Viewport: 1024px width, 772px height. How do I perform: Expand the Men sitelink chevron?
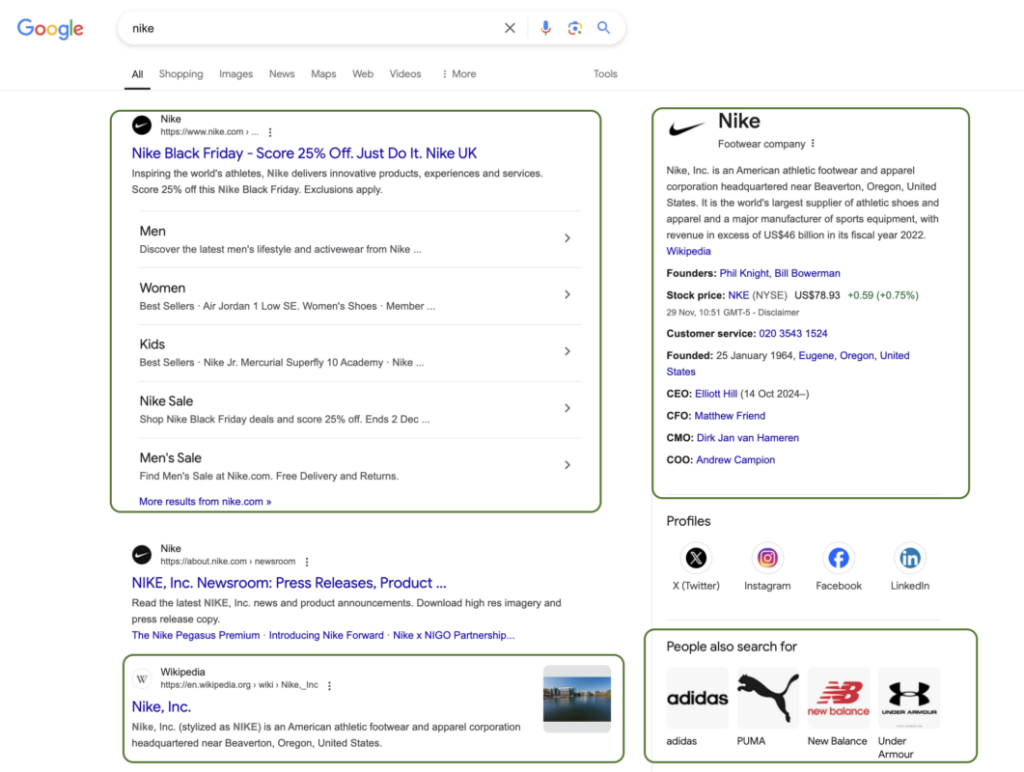click(x=567, y=239)
